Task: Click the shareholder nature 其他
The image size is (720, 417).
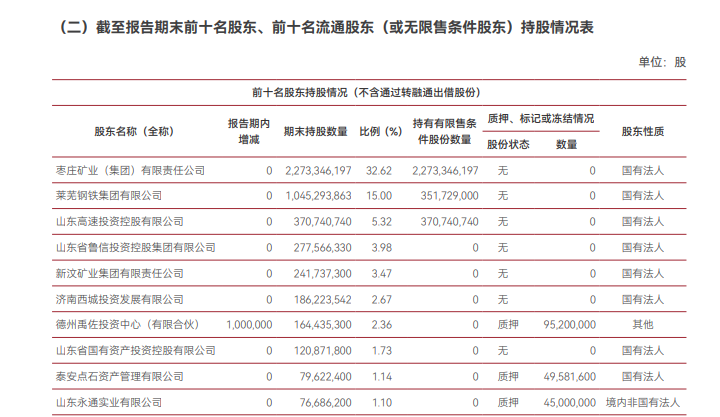Action: 643,325
